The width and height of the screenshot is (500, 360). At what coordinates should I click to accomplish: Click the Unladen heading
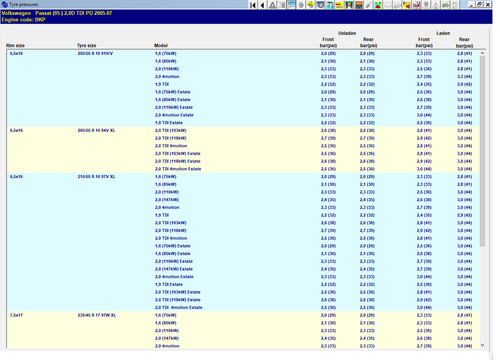click(x=347, y=33)
